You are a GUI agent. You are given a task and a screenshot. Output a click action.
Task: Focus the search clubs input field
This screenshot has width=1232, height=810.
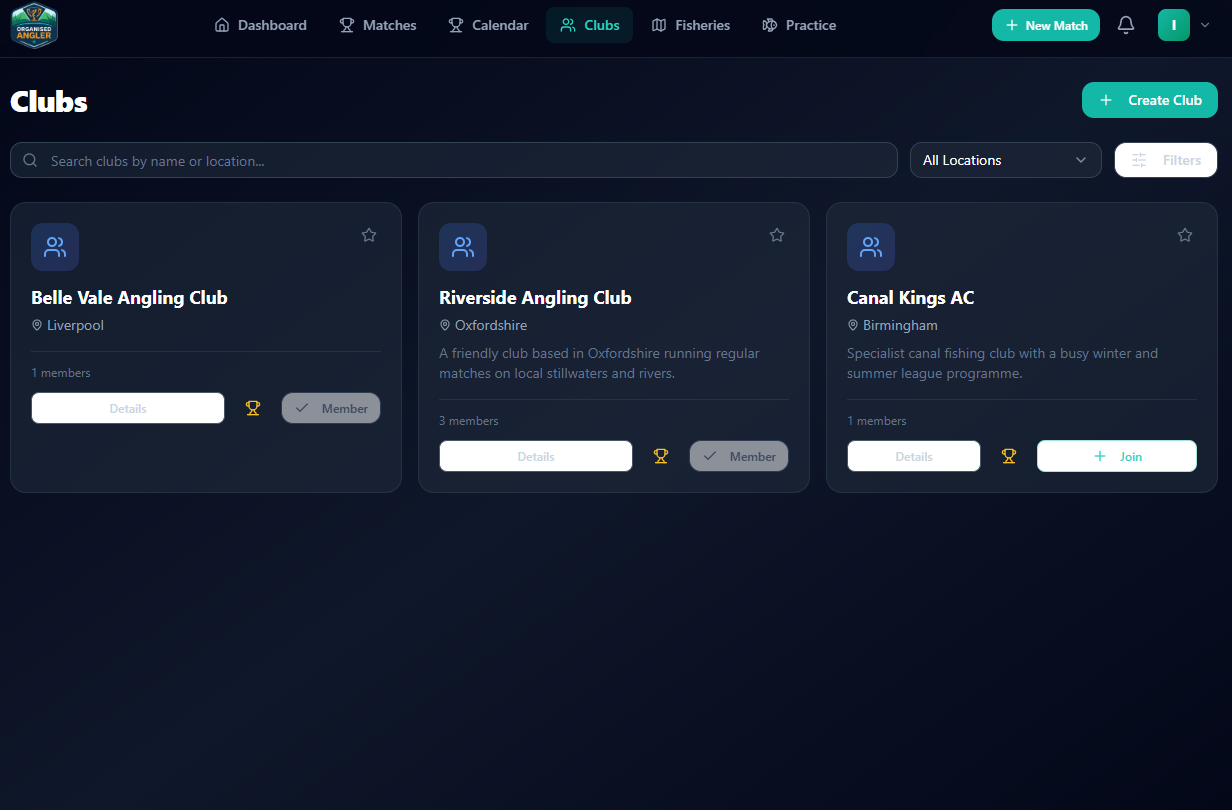(x=460, y=160)
